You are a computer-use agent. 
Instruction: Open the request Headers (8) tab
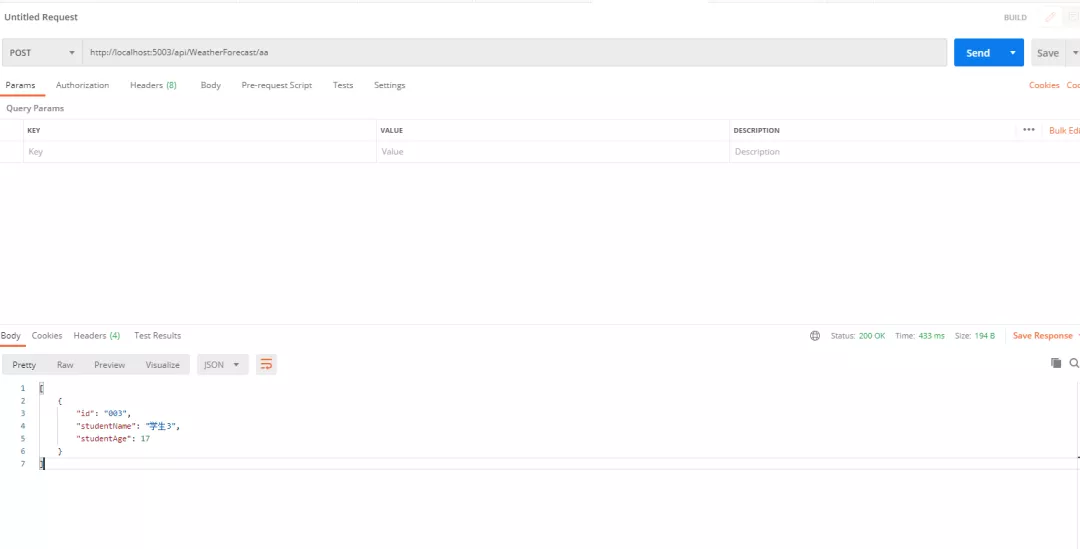(x=153, y=85)
